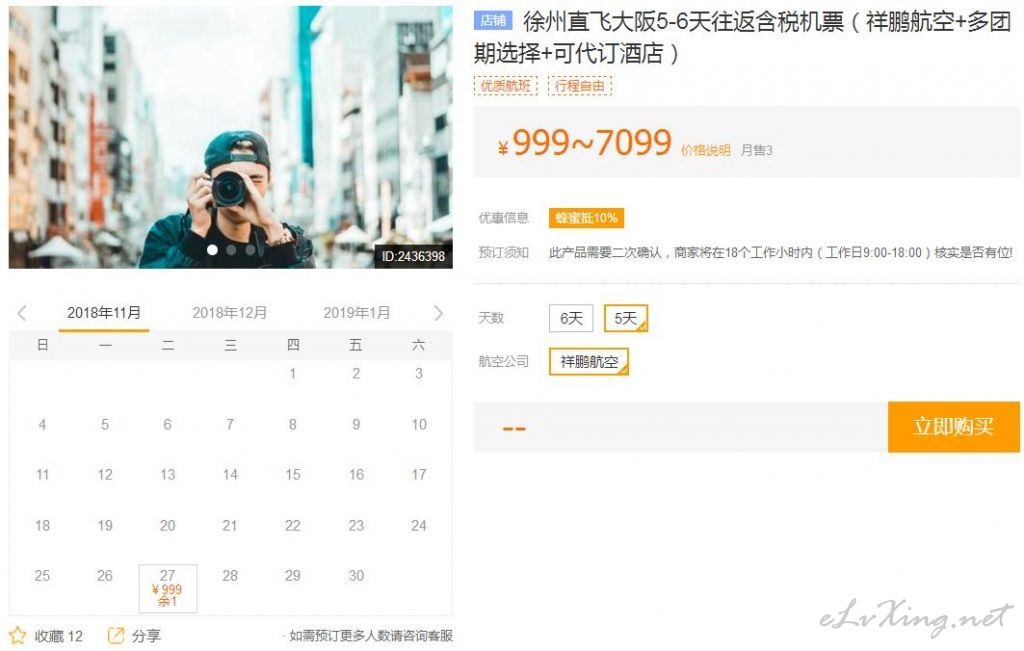
Task: Click the 月售3 sales text
Action: click(x=756, y=151)
